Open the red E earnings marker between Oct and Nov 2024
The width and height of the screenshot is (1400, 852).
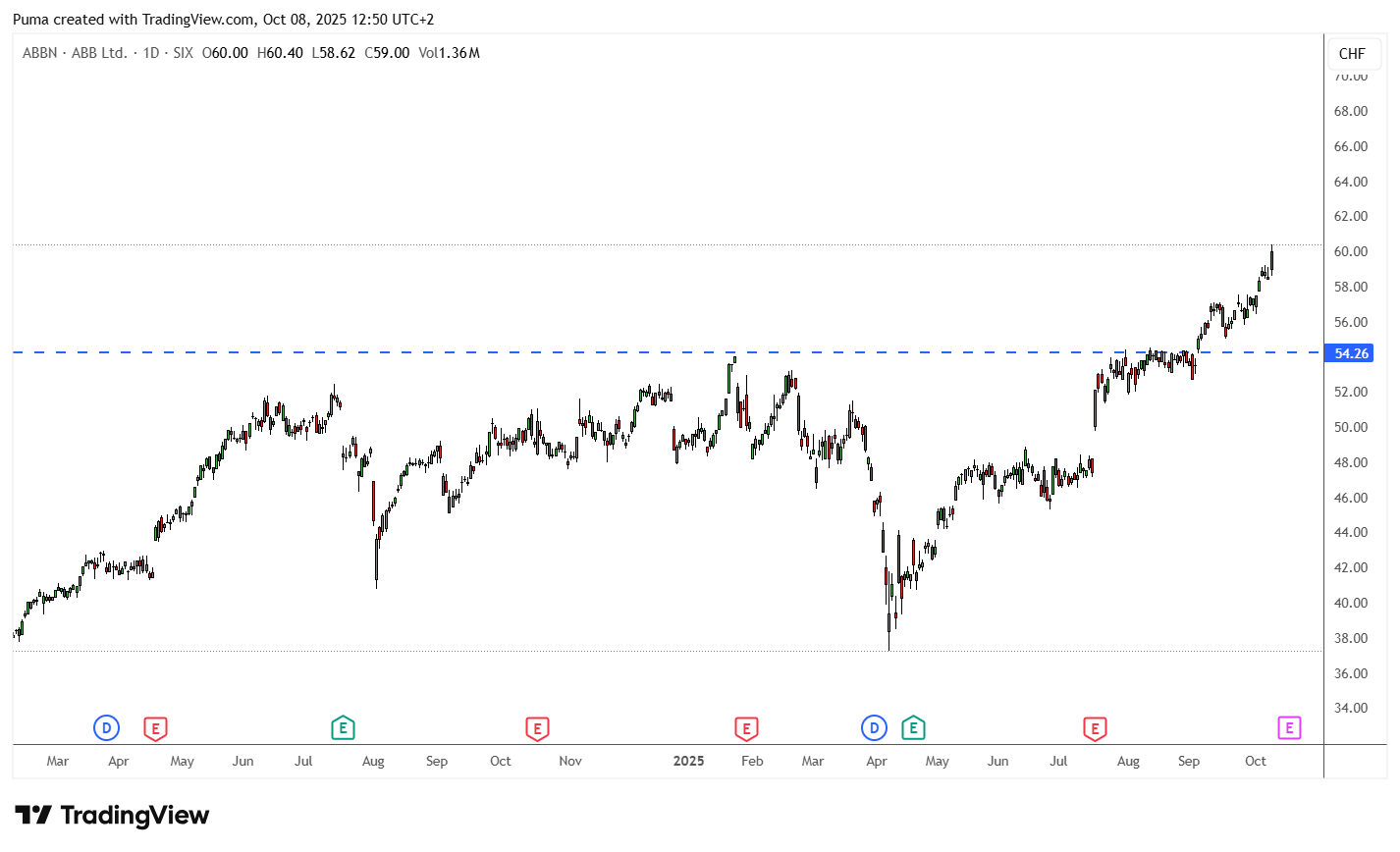tap(536, 728)
